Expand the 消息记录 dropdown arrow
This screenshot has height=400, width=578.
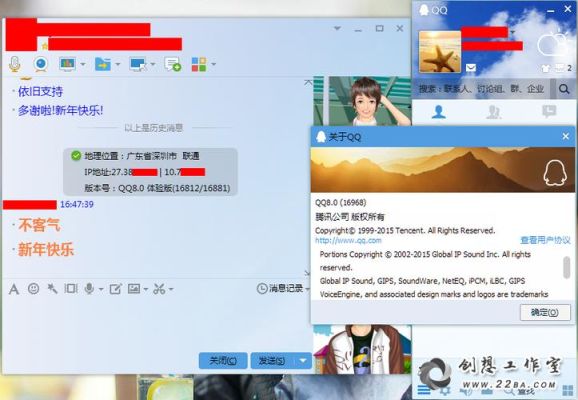tap(307, 289)
